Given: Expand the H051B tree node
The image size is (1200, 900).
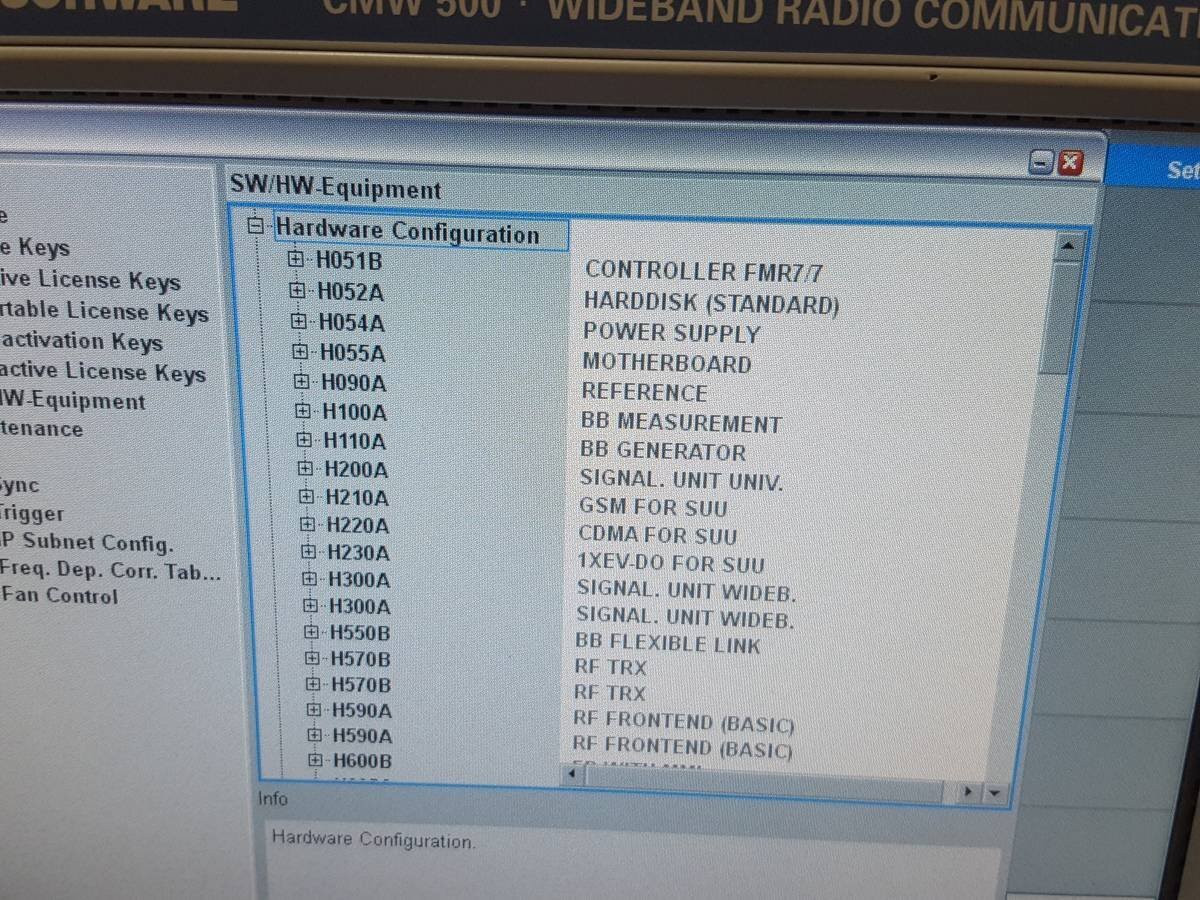Looking at the screenshot, I should (x=295, y=260).
